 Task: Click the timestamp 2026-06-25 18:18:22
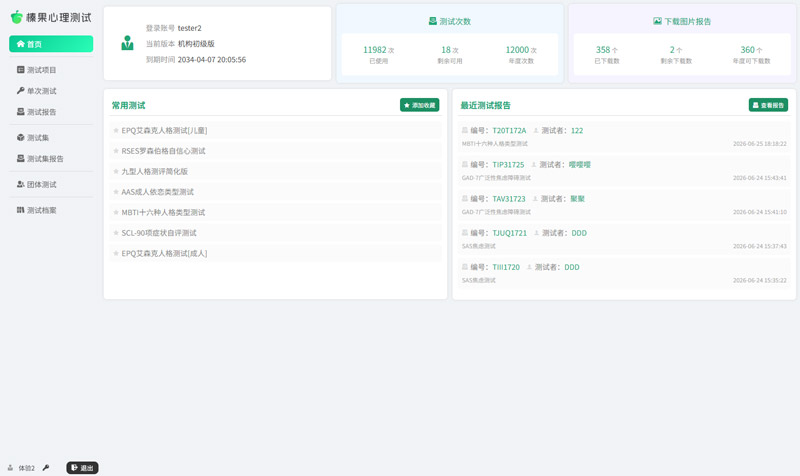[x=760, y=144]
